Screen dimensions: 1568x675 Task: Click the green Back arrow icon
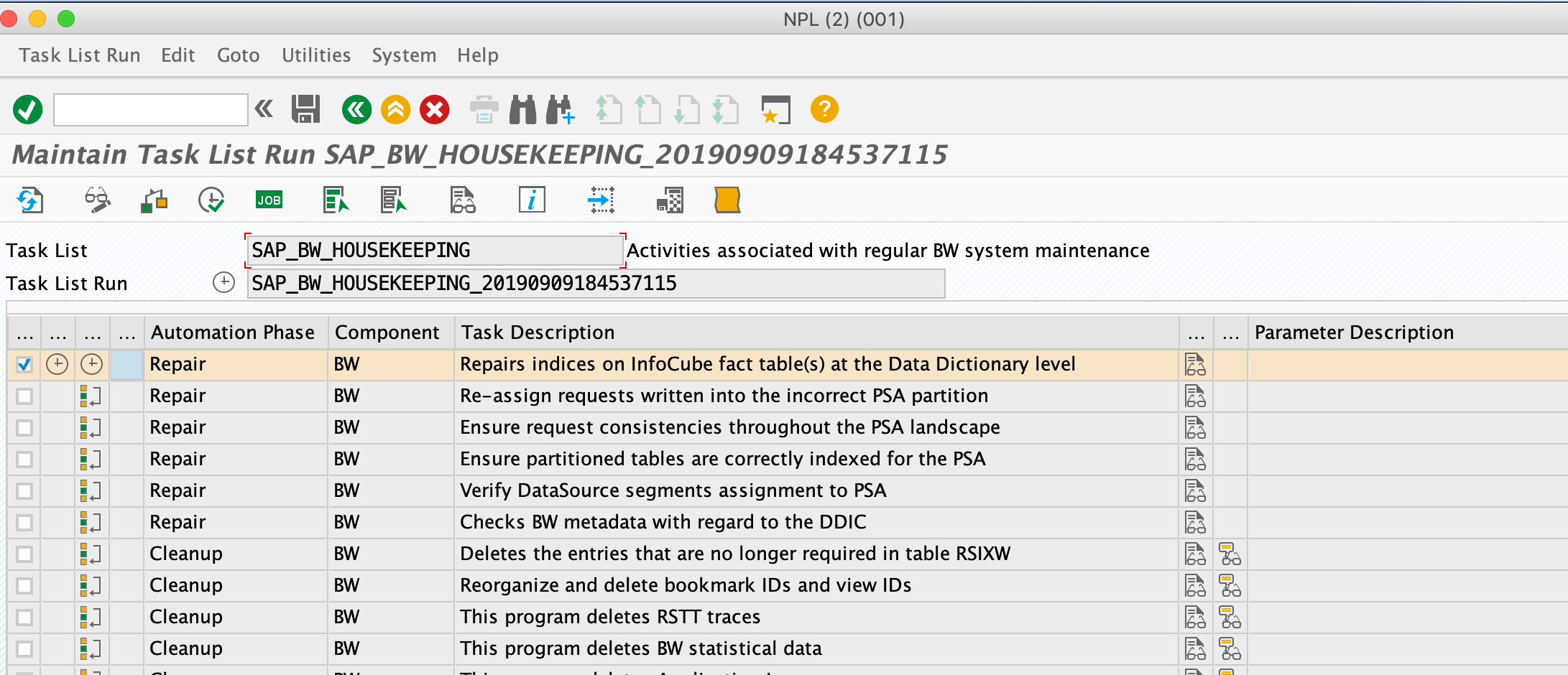point(357,110)
